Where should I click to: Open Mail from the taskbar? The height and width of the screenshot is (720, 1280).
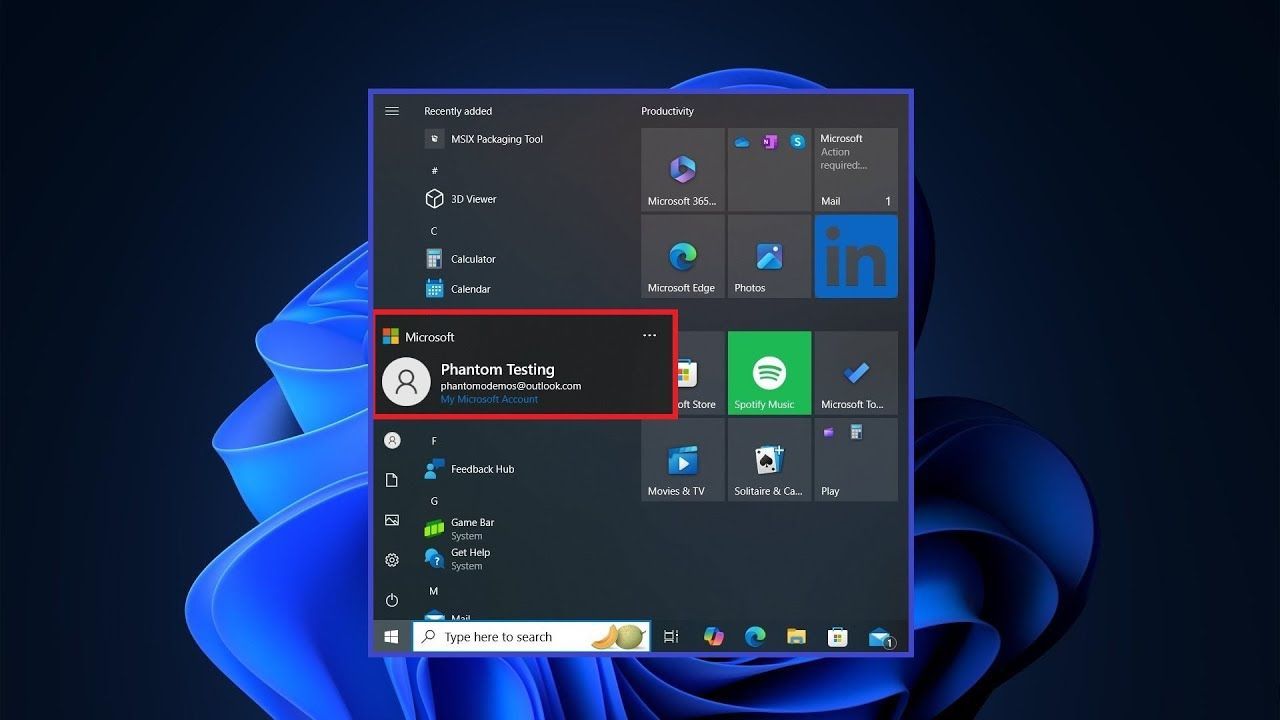(x=881, y=637)
